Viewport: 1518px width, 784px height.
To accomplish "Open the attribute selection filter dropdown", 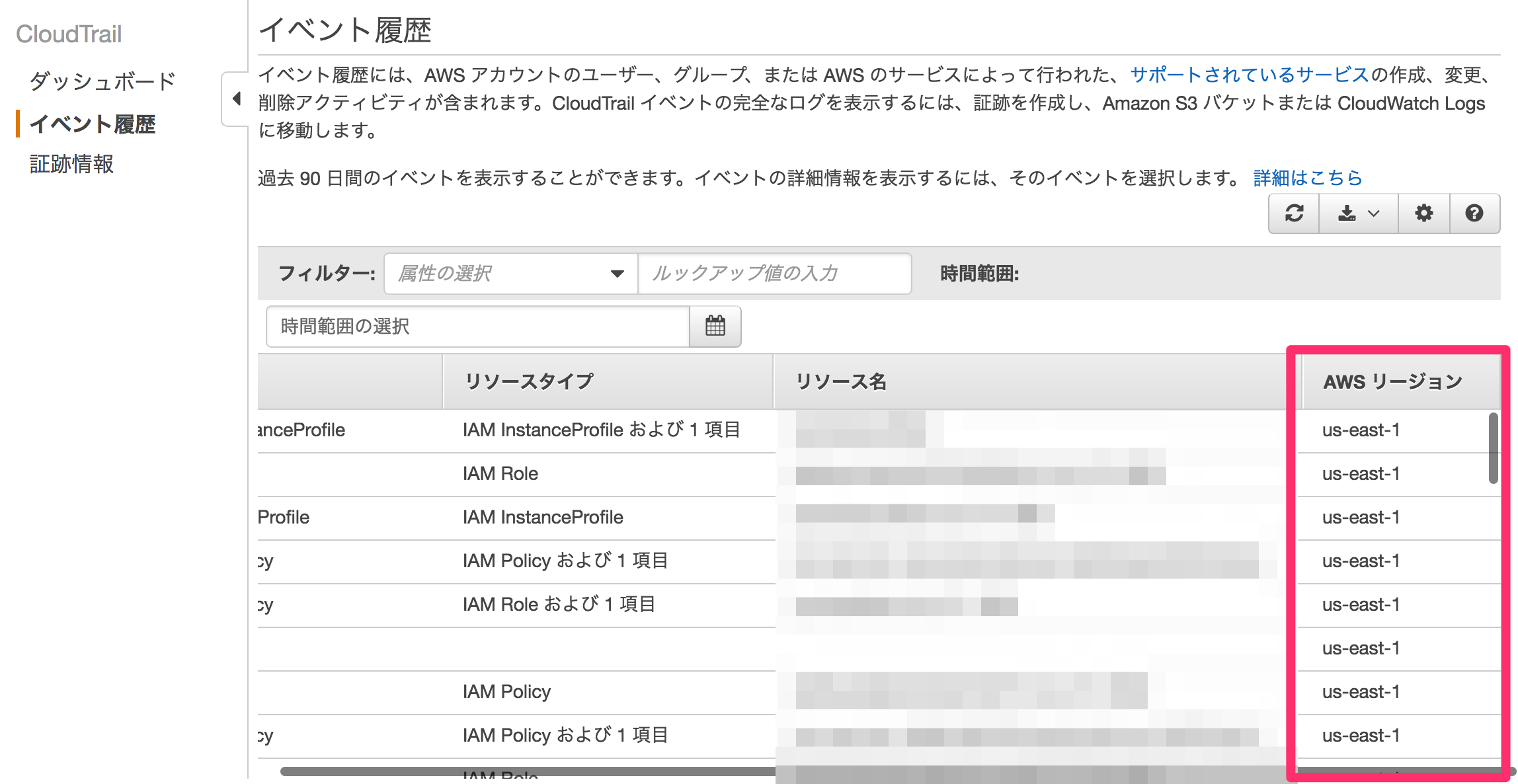I will [x=511, y=274].
